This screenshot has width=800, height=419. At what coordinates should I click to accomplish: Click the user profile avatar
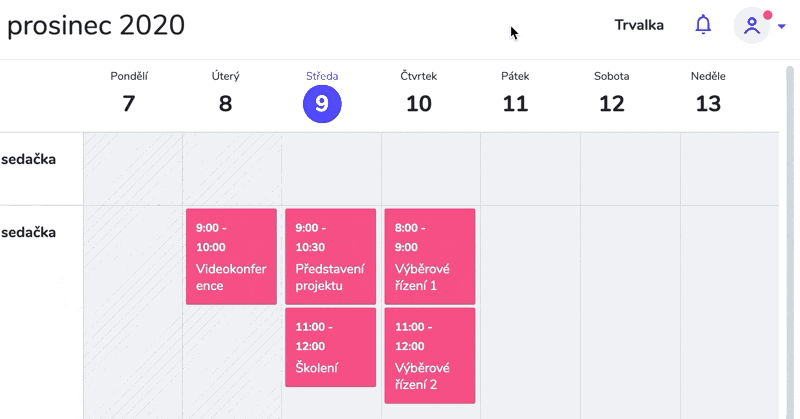point(752,25)
